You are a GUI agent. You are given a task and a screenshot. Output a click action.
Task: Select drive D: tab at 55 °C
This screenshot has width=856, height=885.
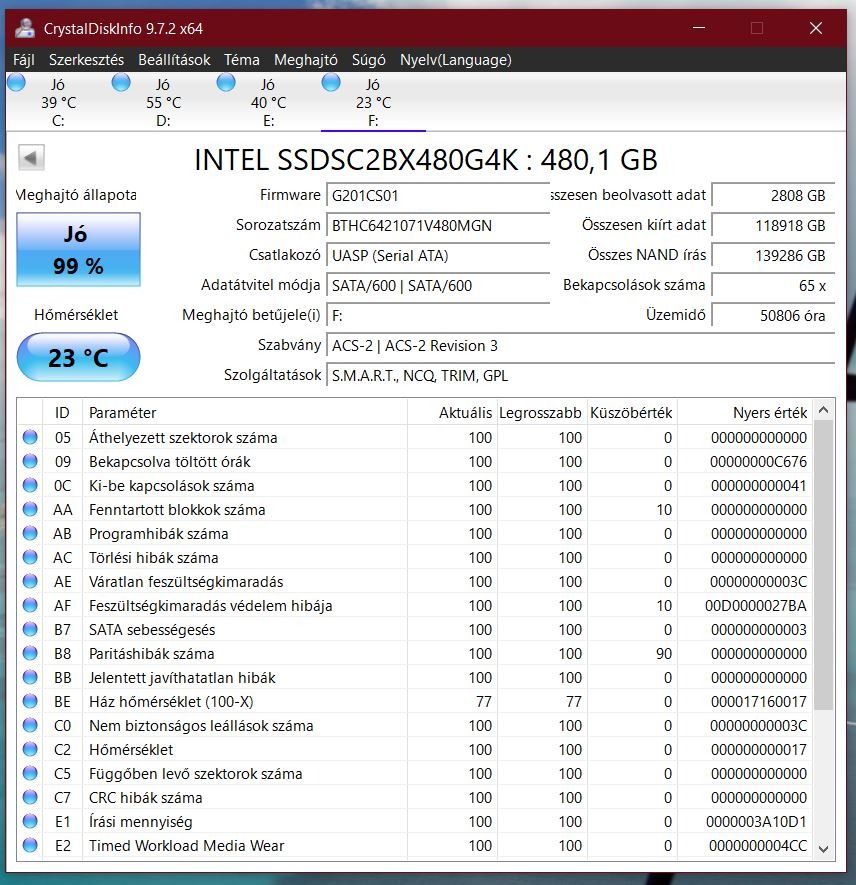(x=163, y=102)
